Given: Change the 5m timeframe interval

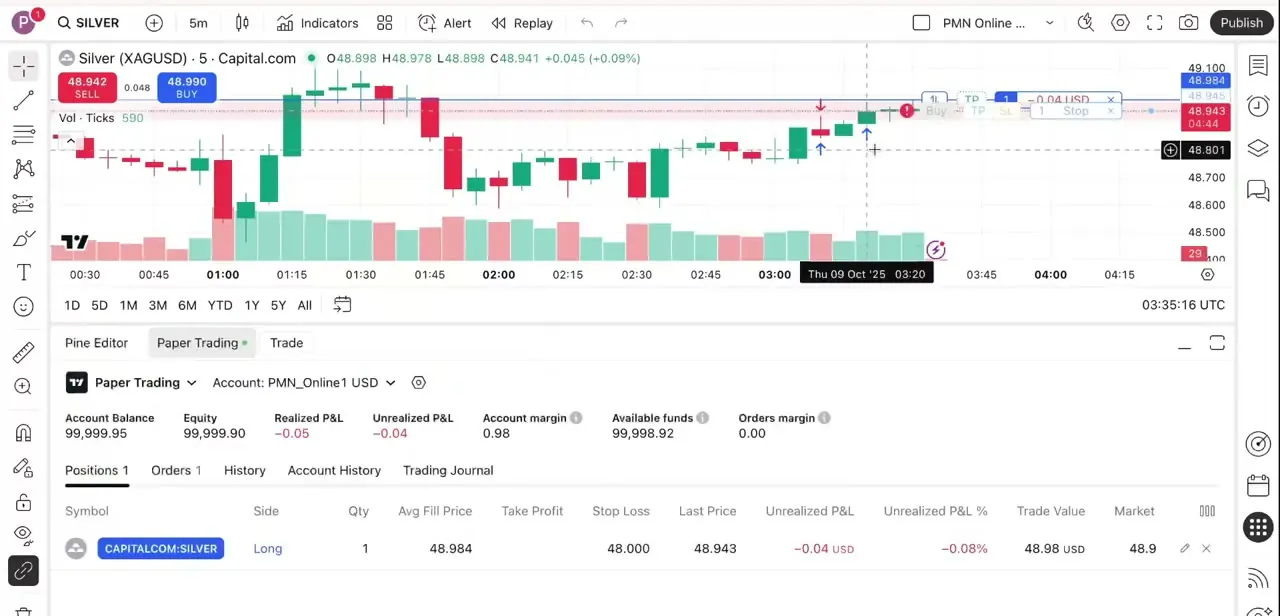Looking at the screenshot, I should [198, 23].
